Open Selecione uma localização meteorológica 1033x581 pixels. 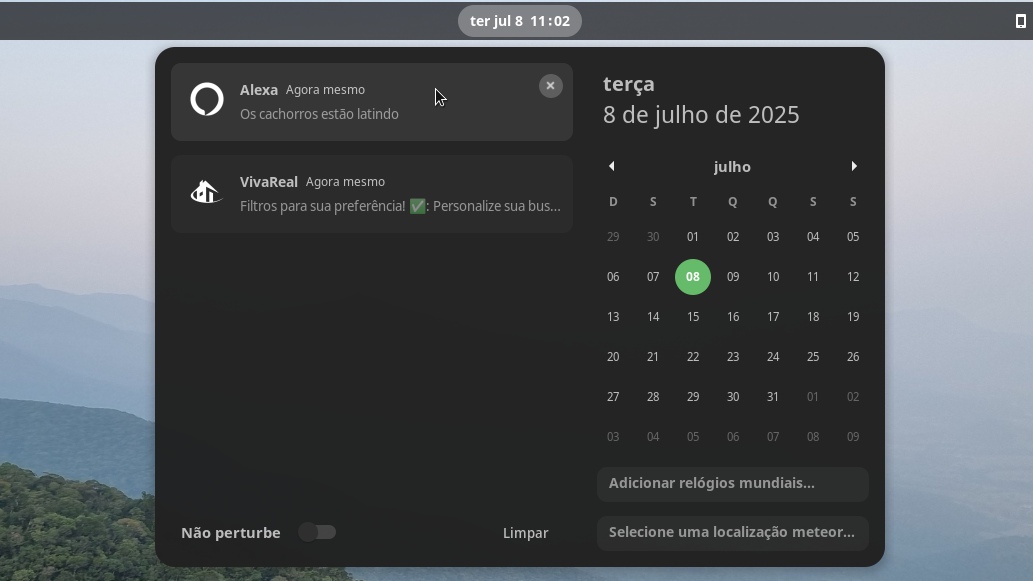point(733,532)
